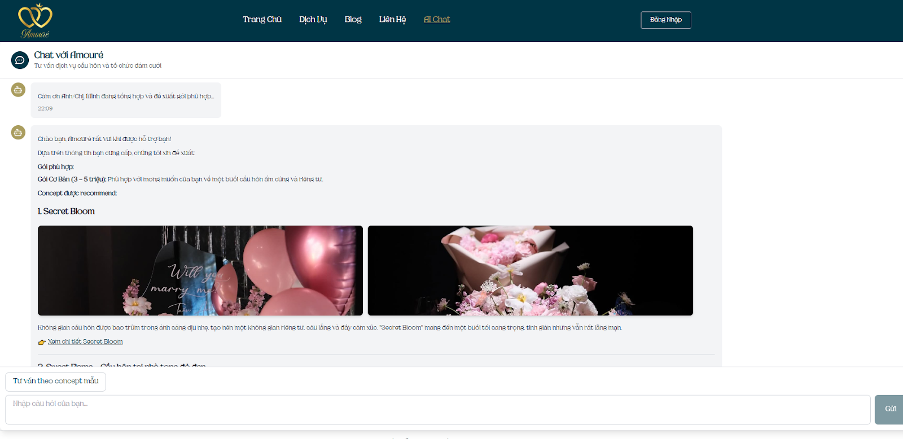Go to Trang Chủ page
This screenshot has width=904, height=440.
coord(262,19)
